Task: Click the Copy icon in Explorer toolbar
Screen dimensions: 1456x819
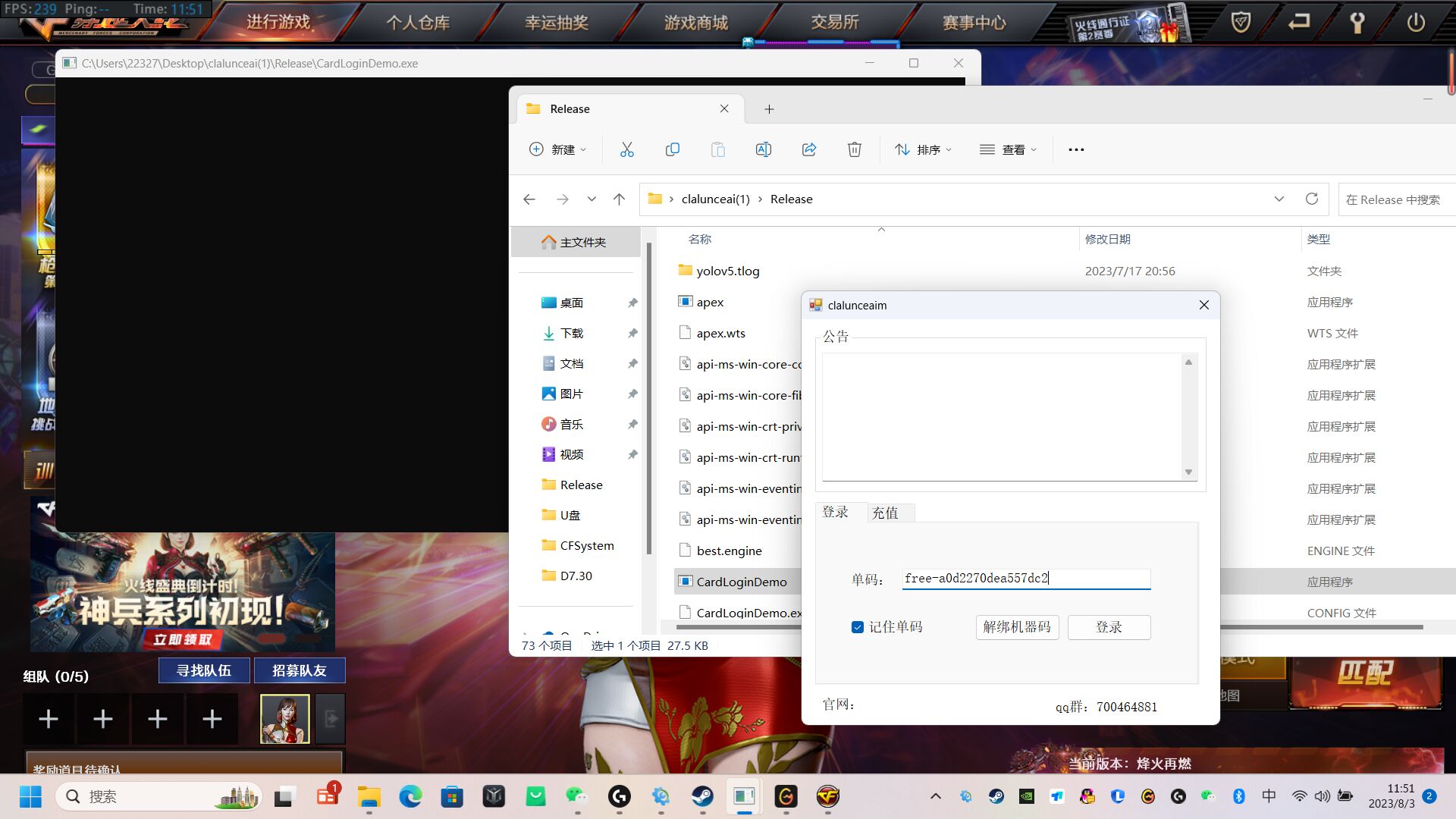Action: pos(672,149)
